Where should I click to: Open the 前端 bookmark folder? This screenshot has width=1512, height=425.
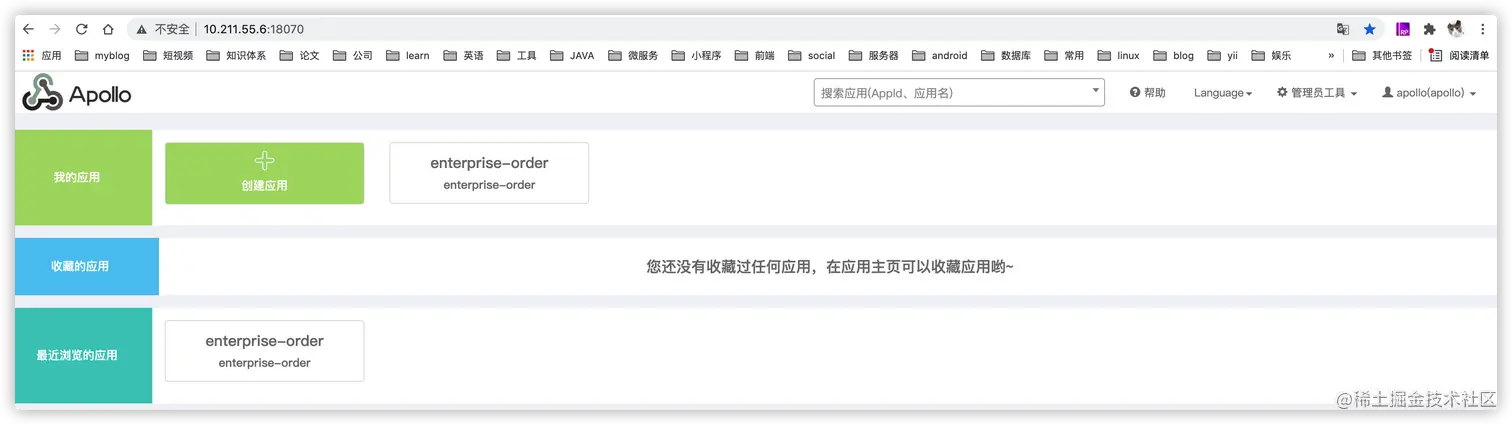(755, 56)
